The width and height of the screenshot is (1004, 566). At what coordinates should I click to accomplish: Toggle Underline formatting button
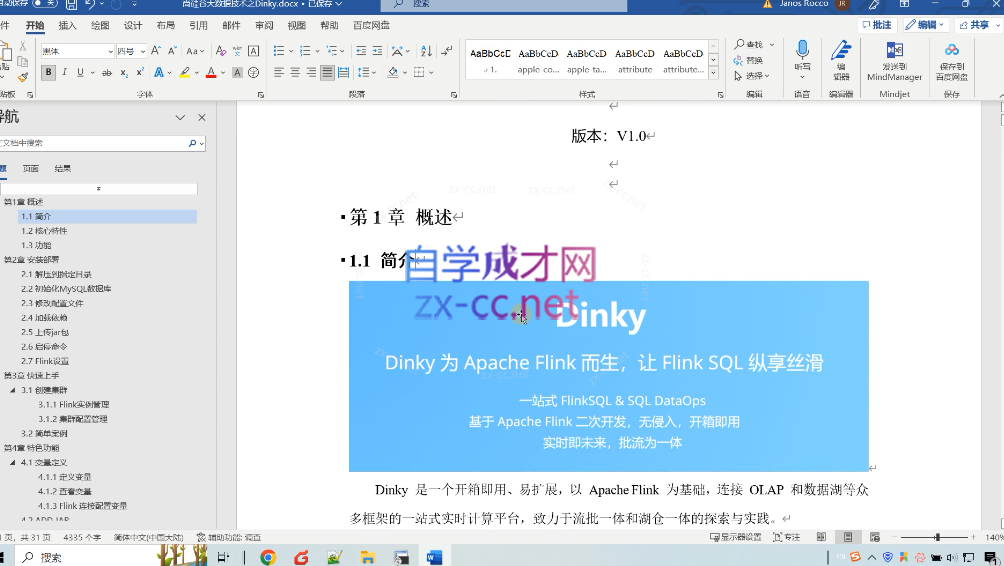pyautogui.click(x=80, y=72)
